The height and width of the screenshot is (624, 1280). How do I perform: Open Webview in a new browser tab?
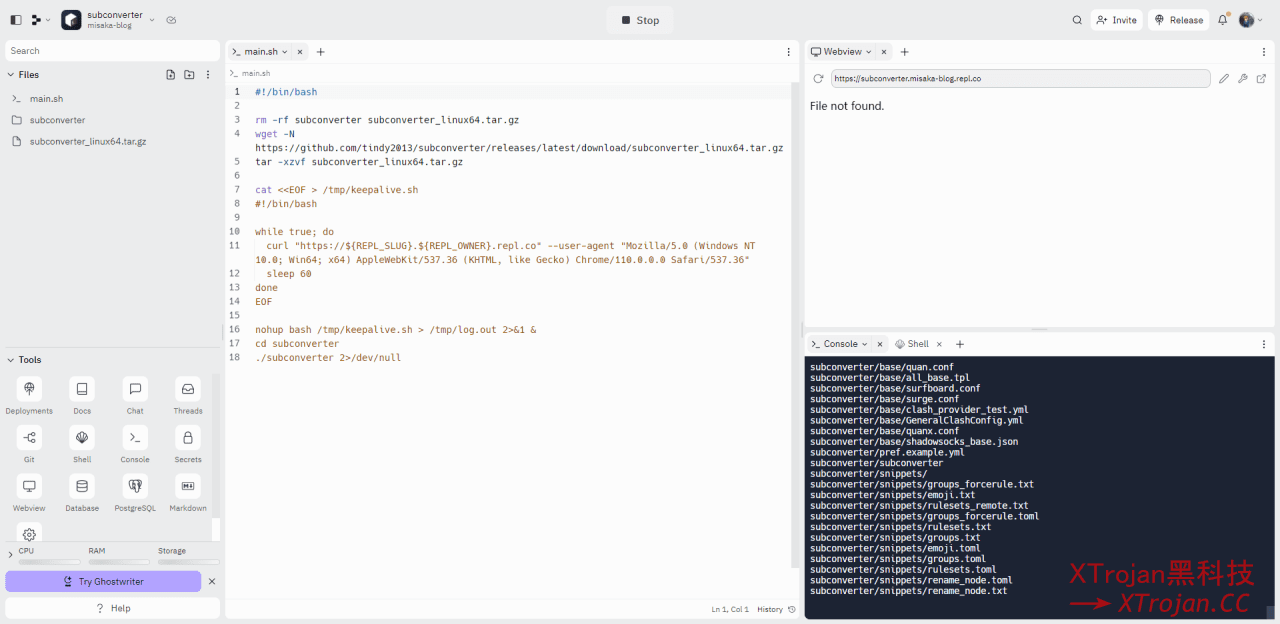[x=1261, y=78]
